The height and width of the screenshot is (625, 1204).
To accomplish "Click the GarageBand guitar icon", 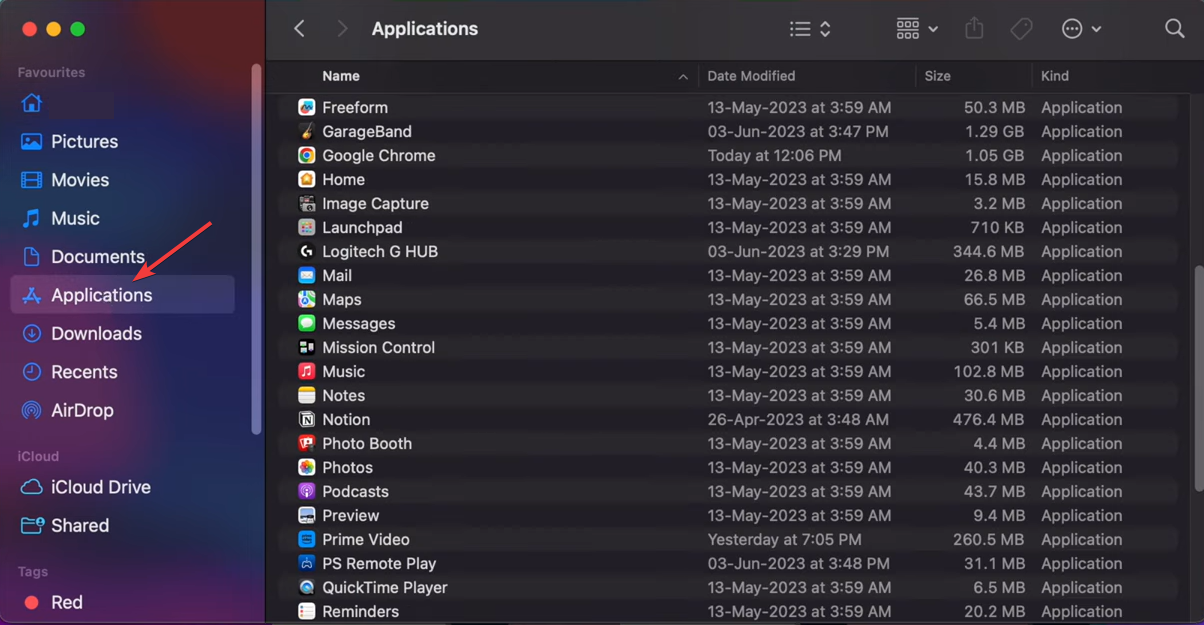I will (307, 131).
